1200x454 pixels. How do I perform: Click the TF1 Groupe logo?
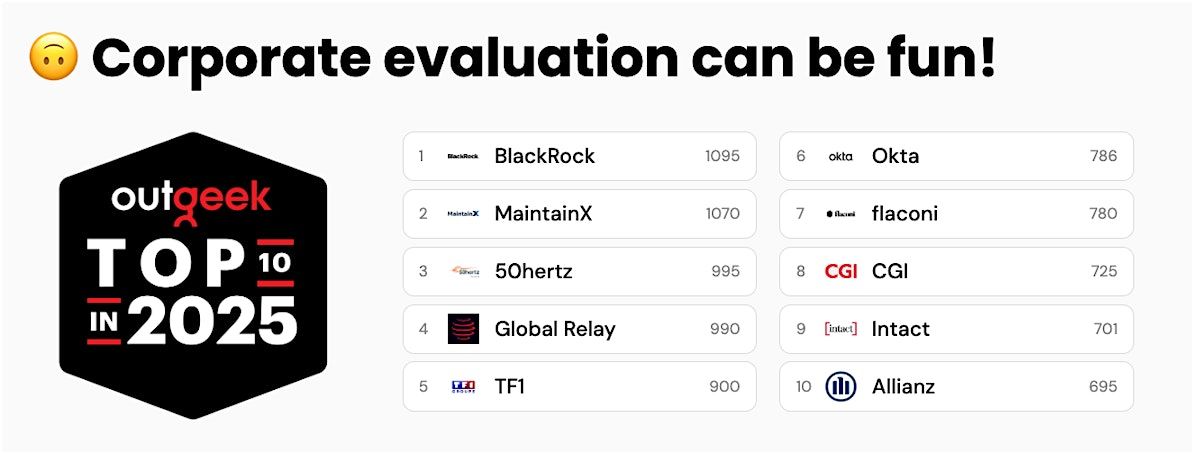pos(463,386)
